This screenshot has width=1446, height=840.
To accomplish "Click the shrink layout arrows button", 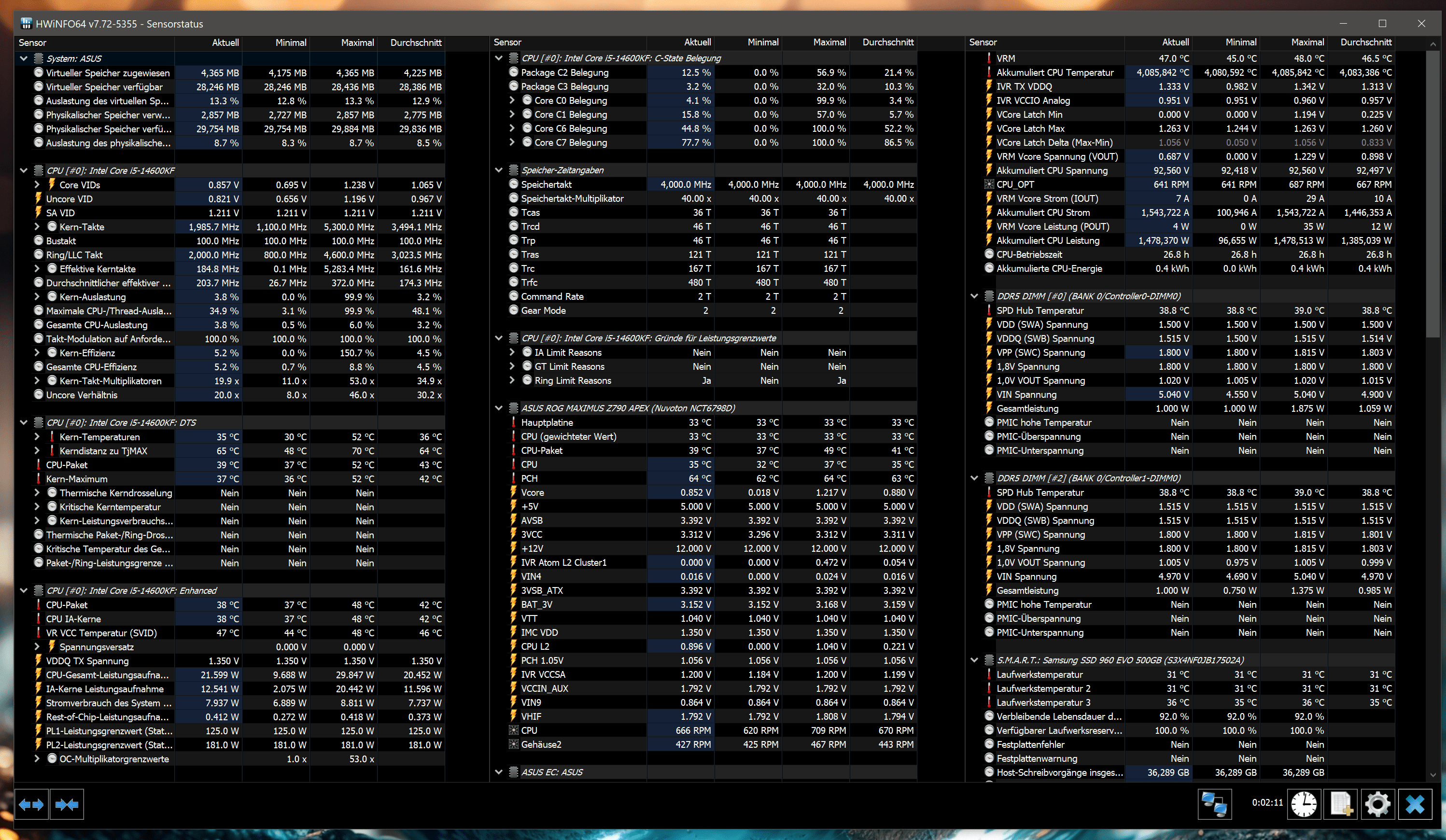I will 67,804.
